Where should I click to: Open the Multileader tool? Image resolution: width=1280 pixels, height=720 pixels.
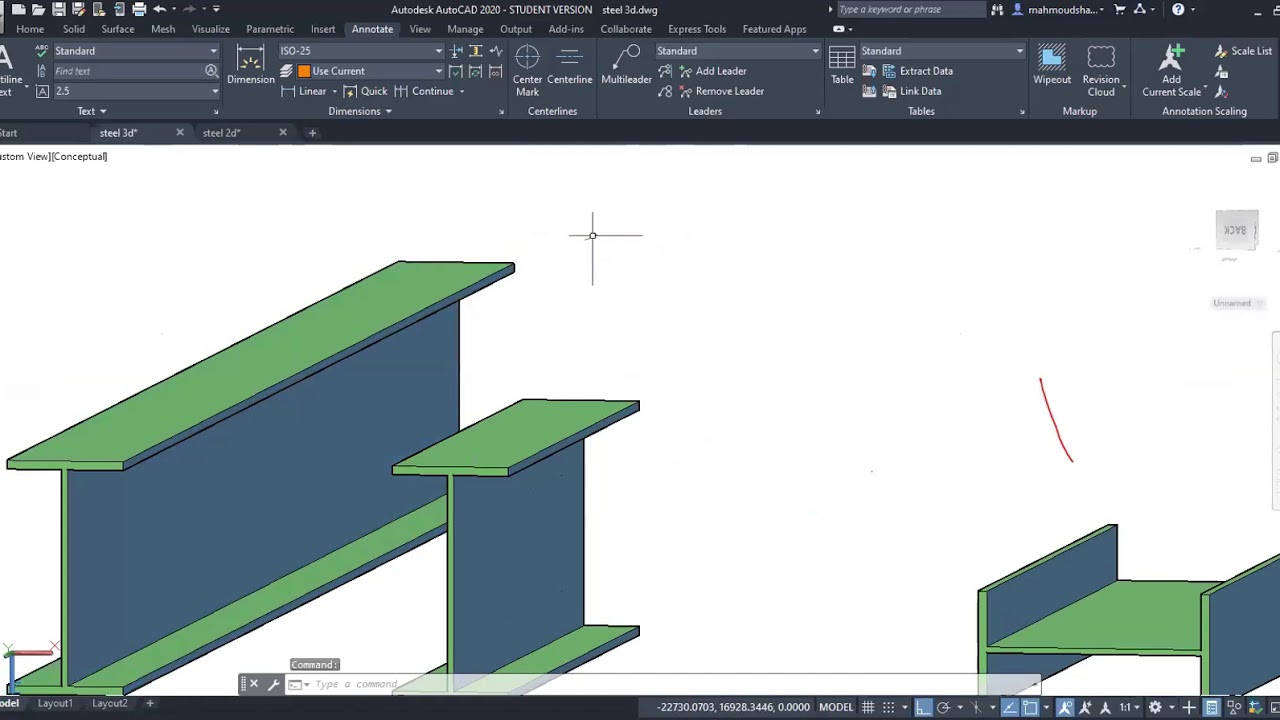pyautogui.click(x=626, y=66)
